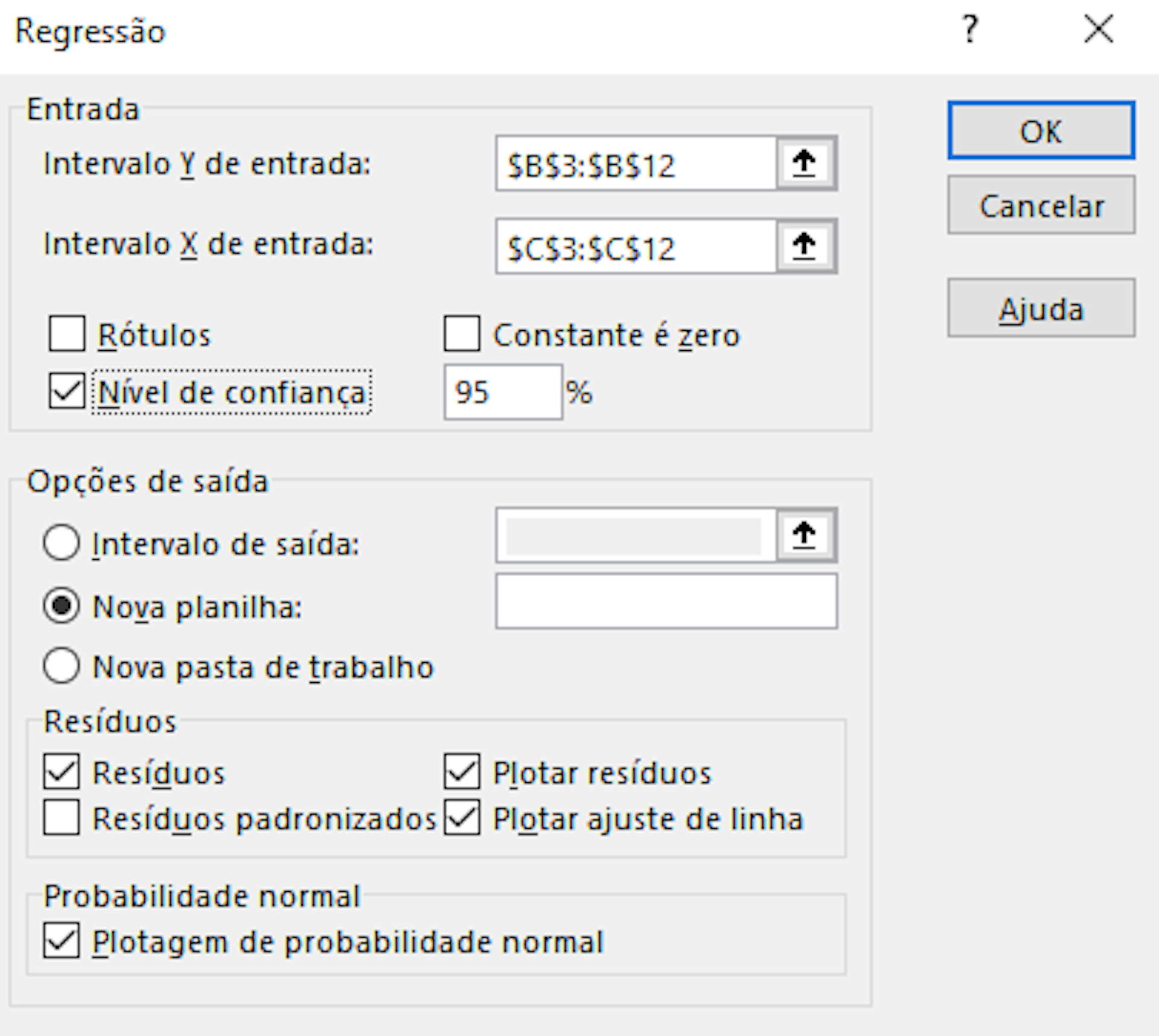1159x1036 pixels.
Task: Uncheck Plotar ajuste de linha
Action: [x=461, y=819]
